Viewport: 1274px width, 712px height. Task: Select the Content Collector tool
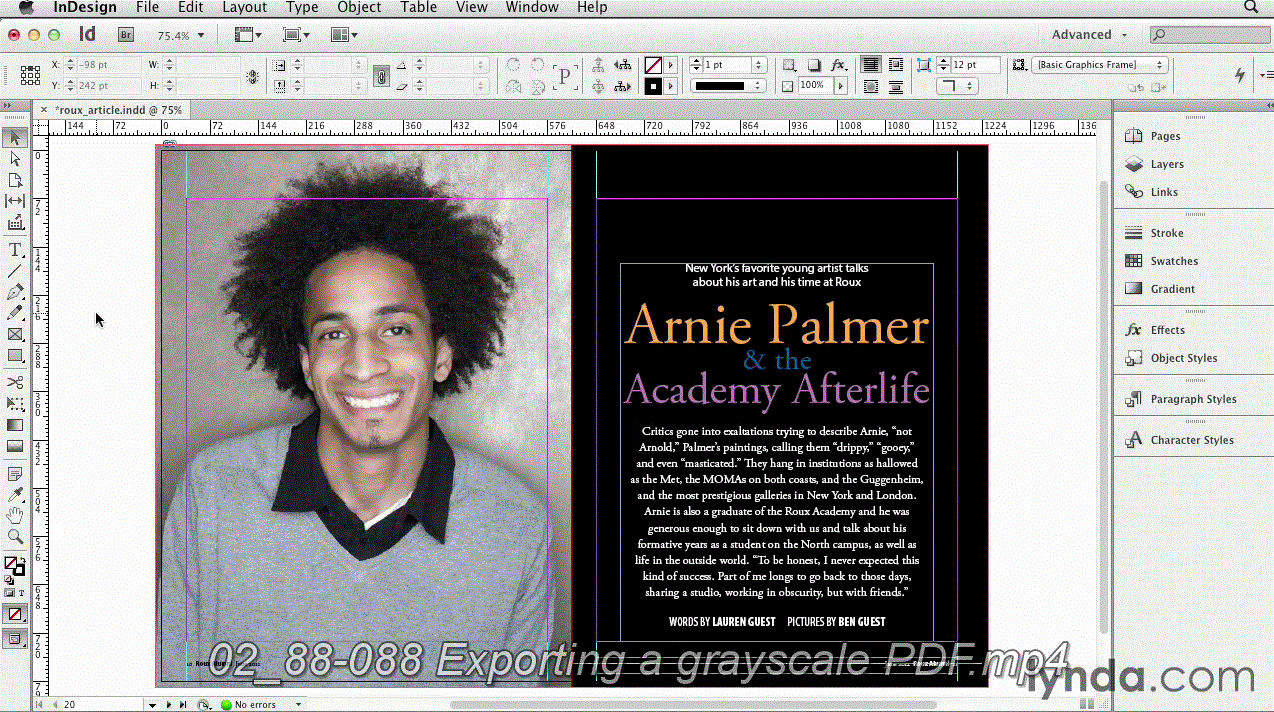(x=15, y=223)
